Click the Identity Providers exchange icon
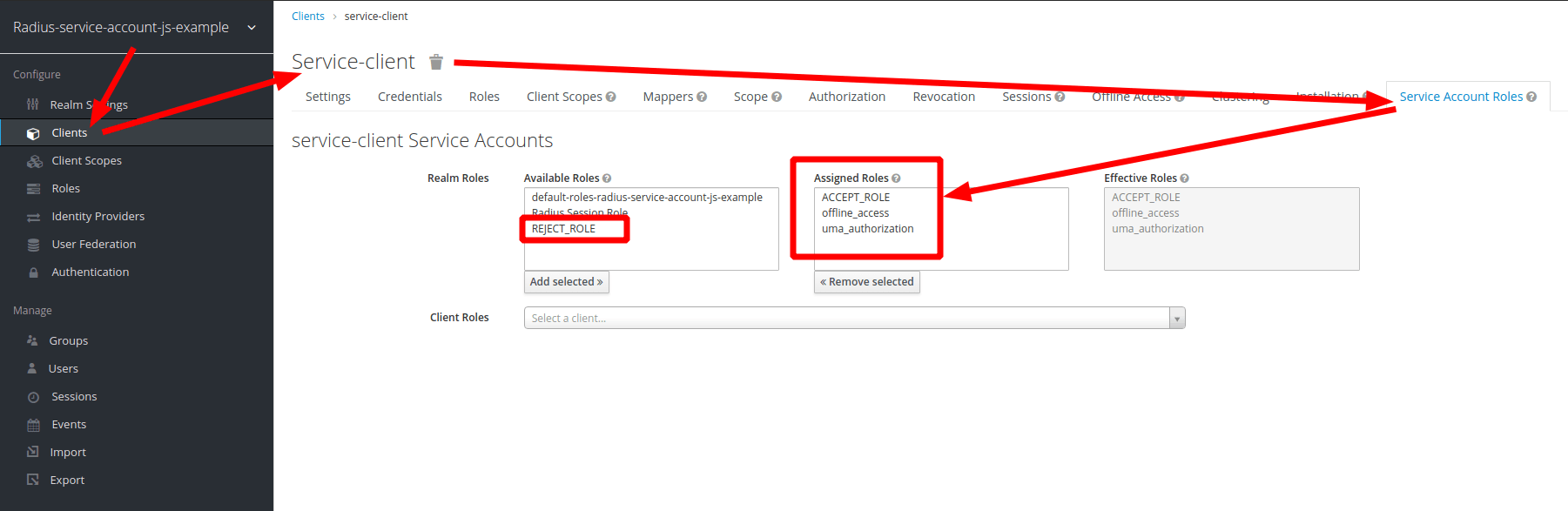 34,217
